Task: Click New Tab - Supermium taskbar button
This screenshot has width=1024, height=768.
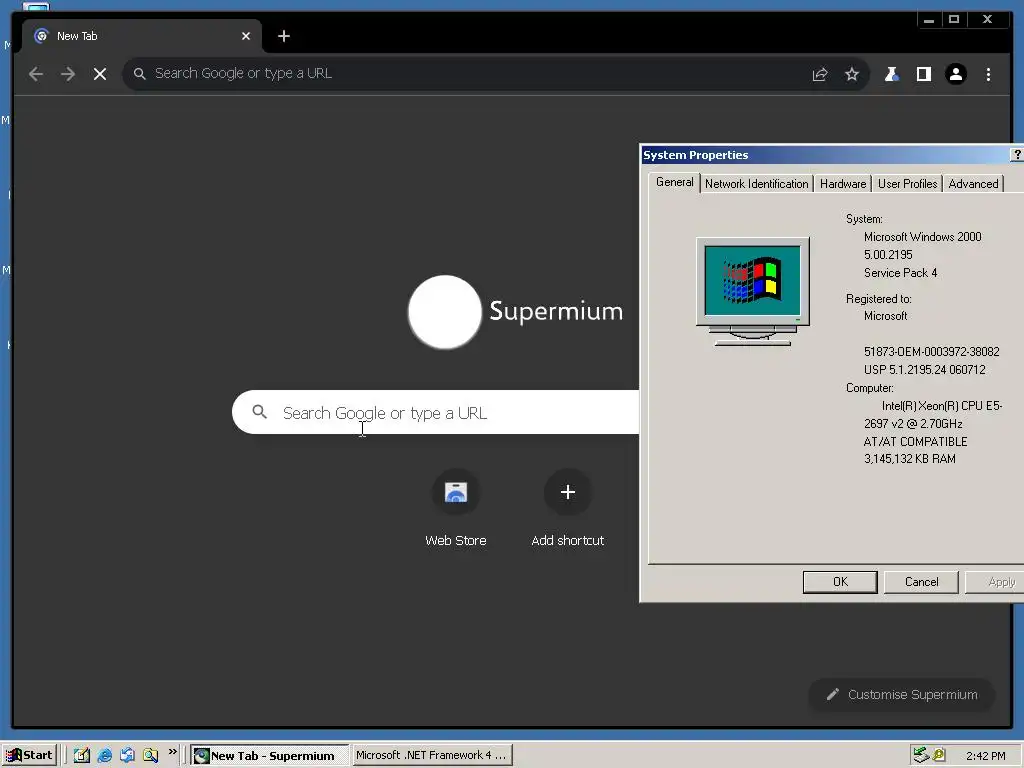Action: click(x=270, y=756)
